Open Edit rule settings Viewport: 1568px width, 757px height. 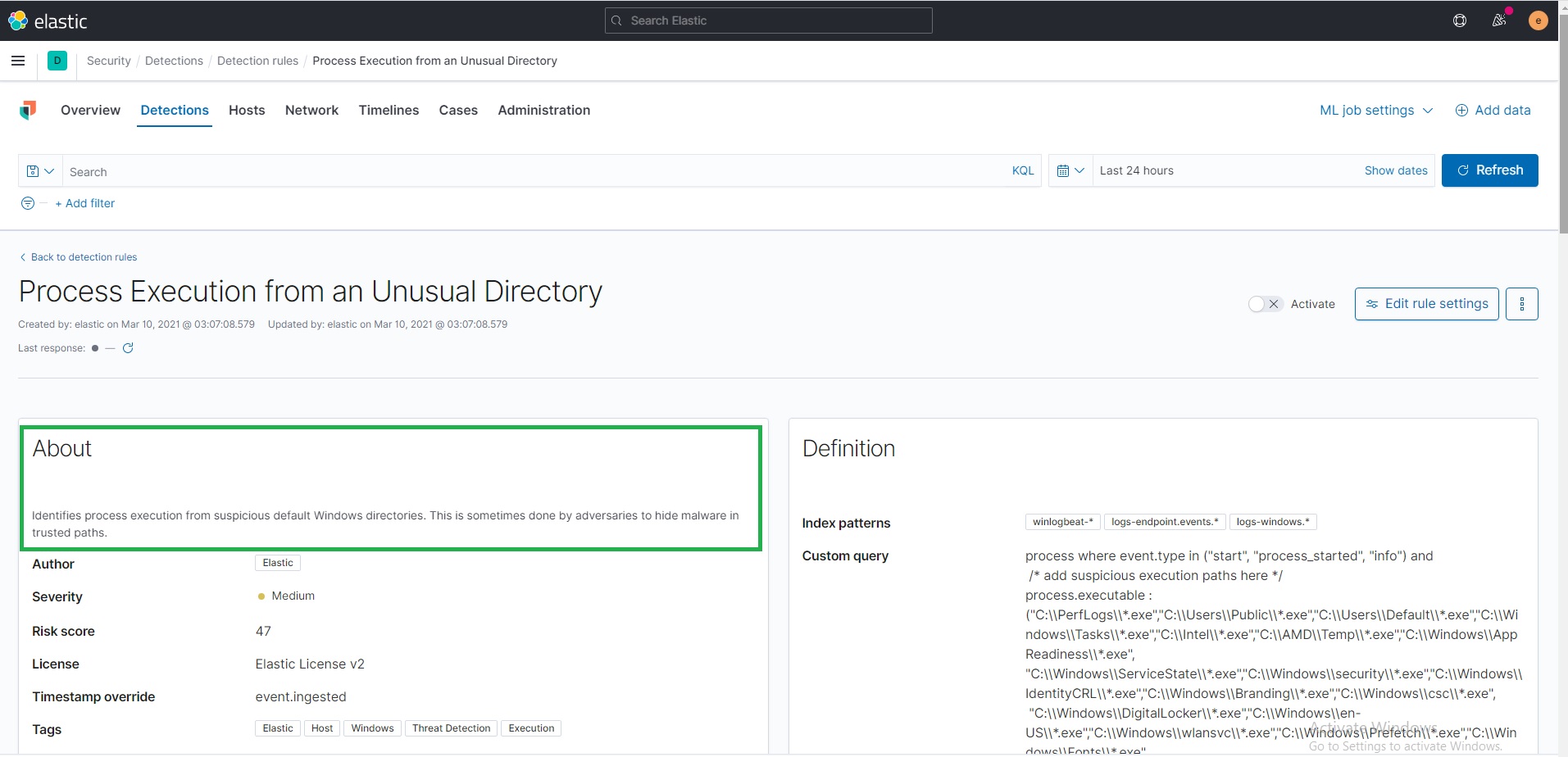[x=1425, y=303]
